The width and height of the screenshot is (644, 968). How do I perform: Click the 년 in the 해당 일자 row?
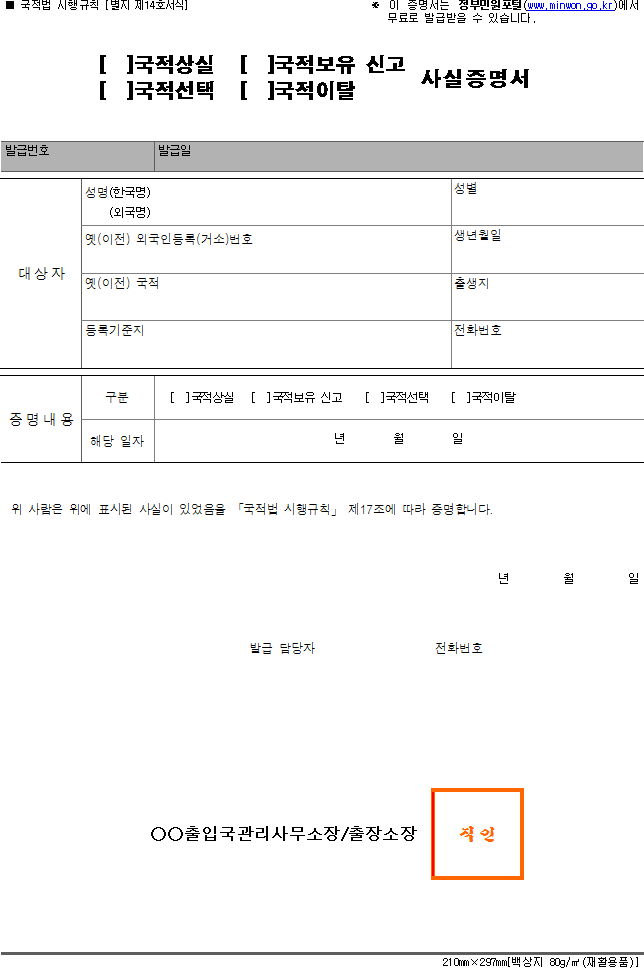[x=340, y=438]
